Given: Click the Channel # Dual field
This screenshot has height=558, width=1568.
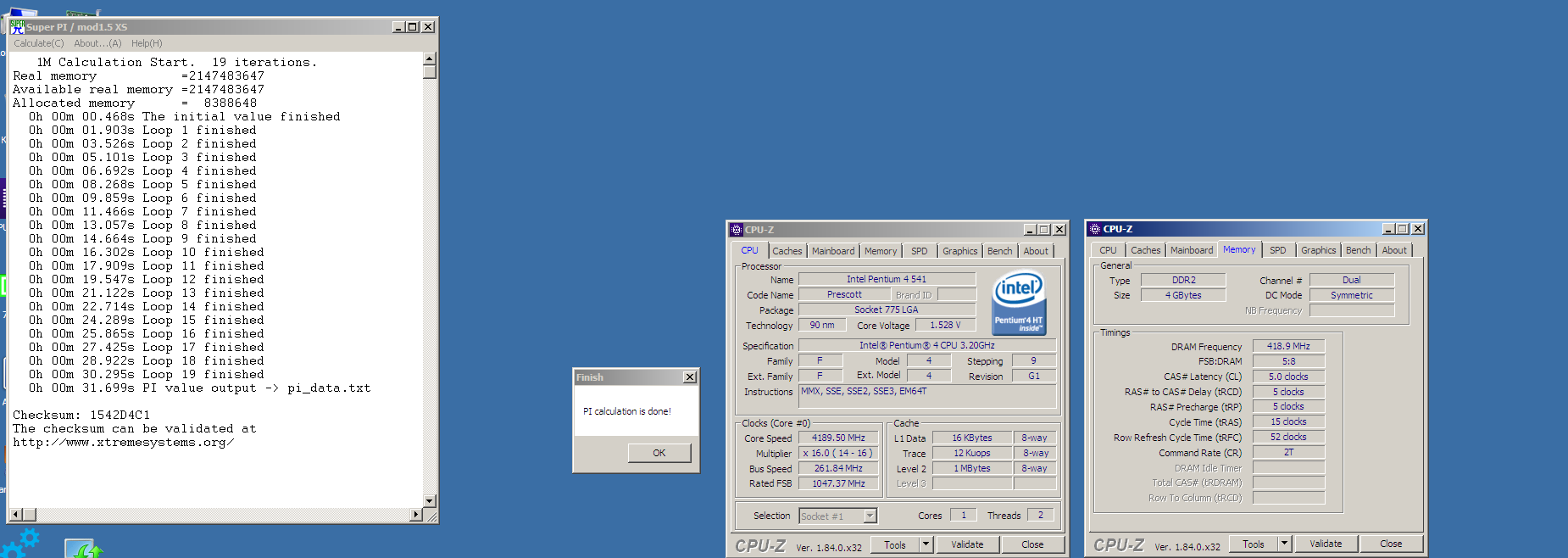Looking at the screenshot, I should [x=1351, y=280].
